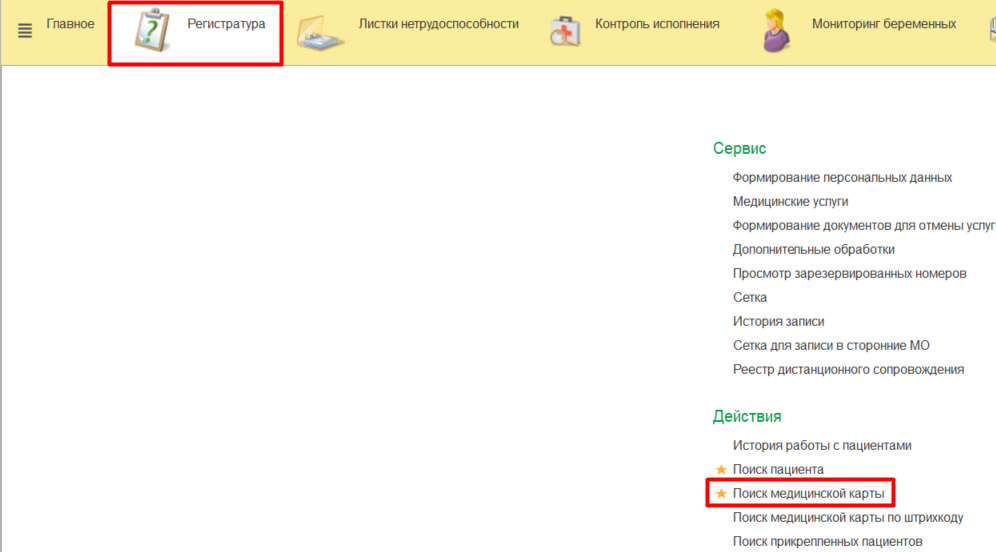The height and width of the screenshot is (552, 996).
Task: Click the hamburger menu icon
Action: [25, 31]
